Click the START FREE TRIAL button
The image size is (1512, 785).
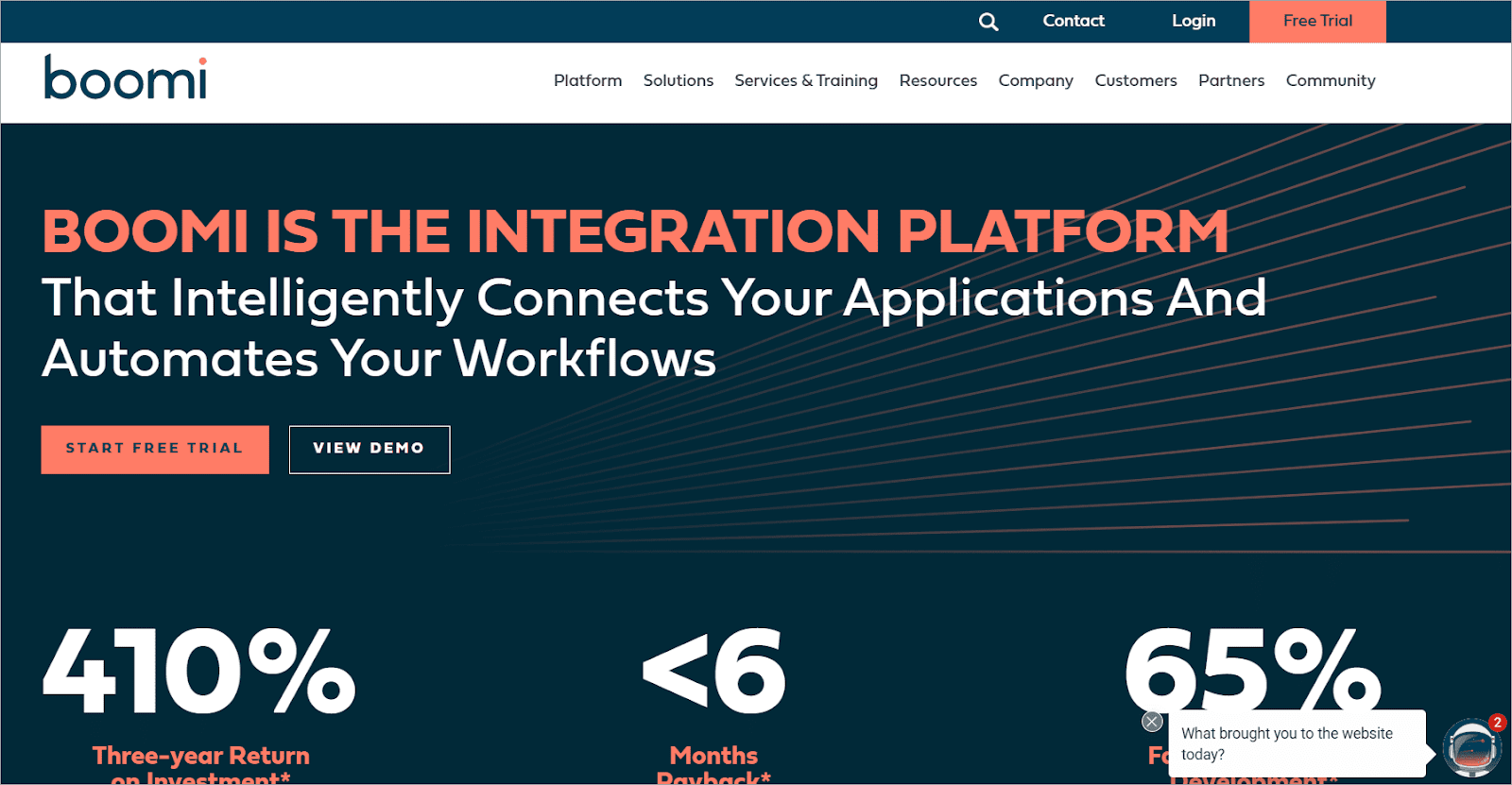coord(155,449)
